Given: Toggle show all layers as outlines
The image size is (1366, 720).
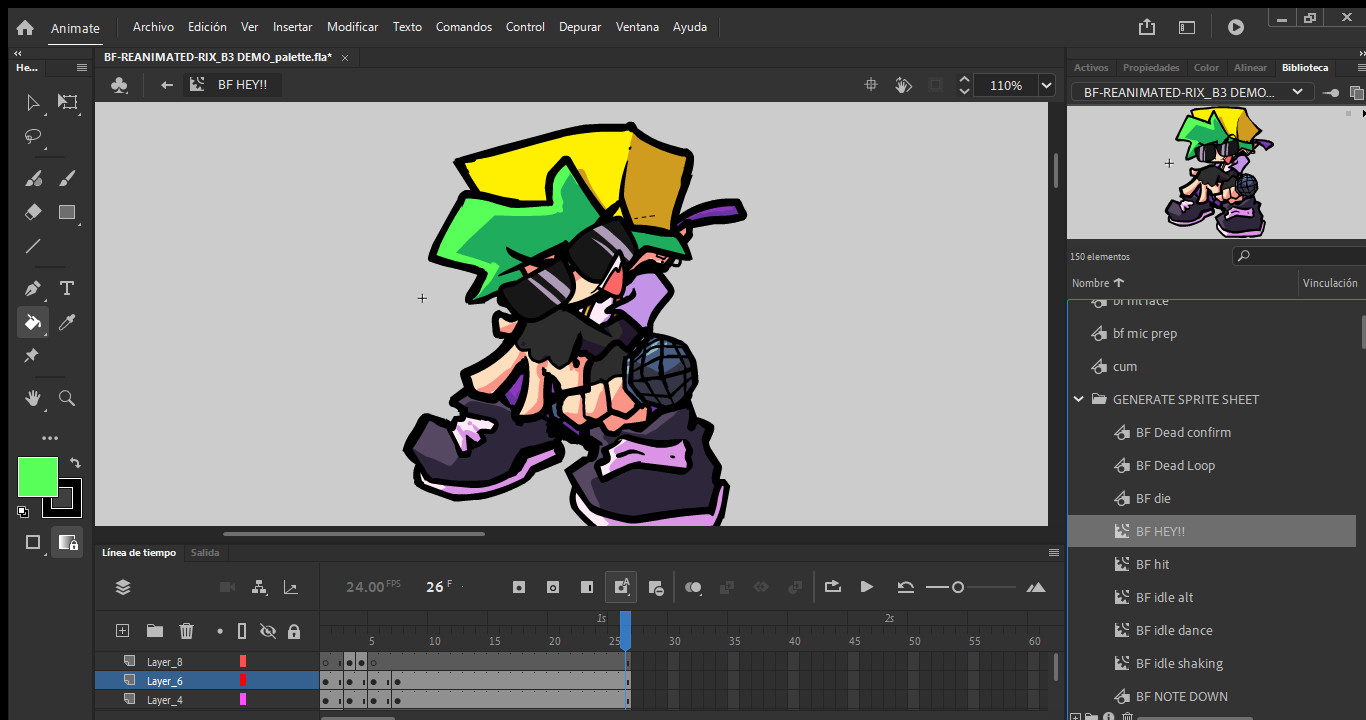Looking at the screenshot, I should (242, 631).
